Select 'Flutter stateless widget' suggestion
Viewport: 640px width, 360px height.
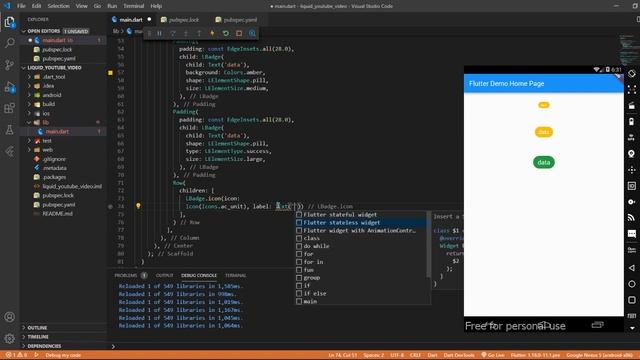tap(361, 222)
